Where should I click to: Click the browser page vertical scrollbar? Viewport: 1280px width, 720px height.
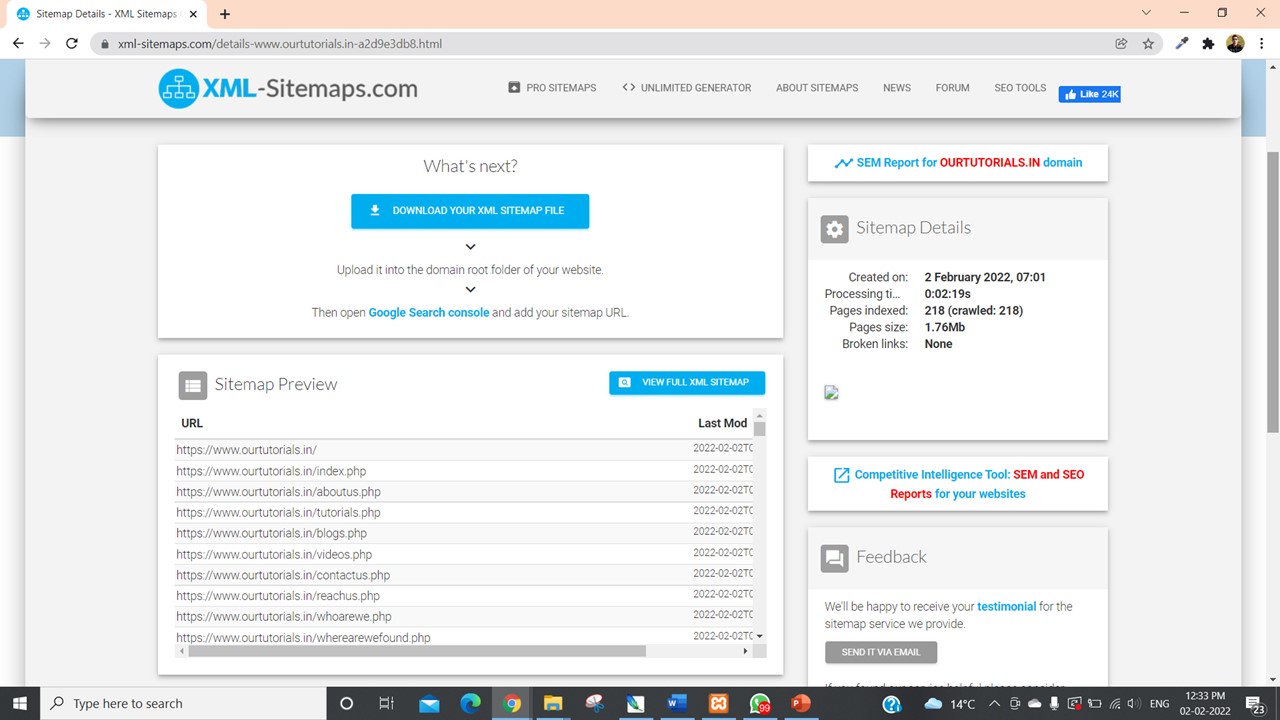pos(1272,293)
